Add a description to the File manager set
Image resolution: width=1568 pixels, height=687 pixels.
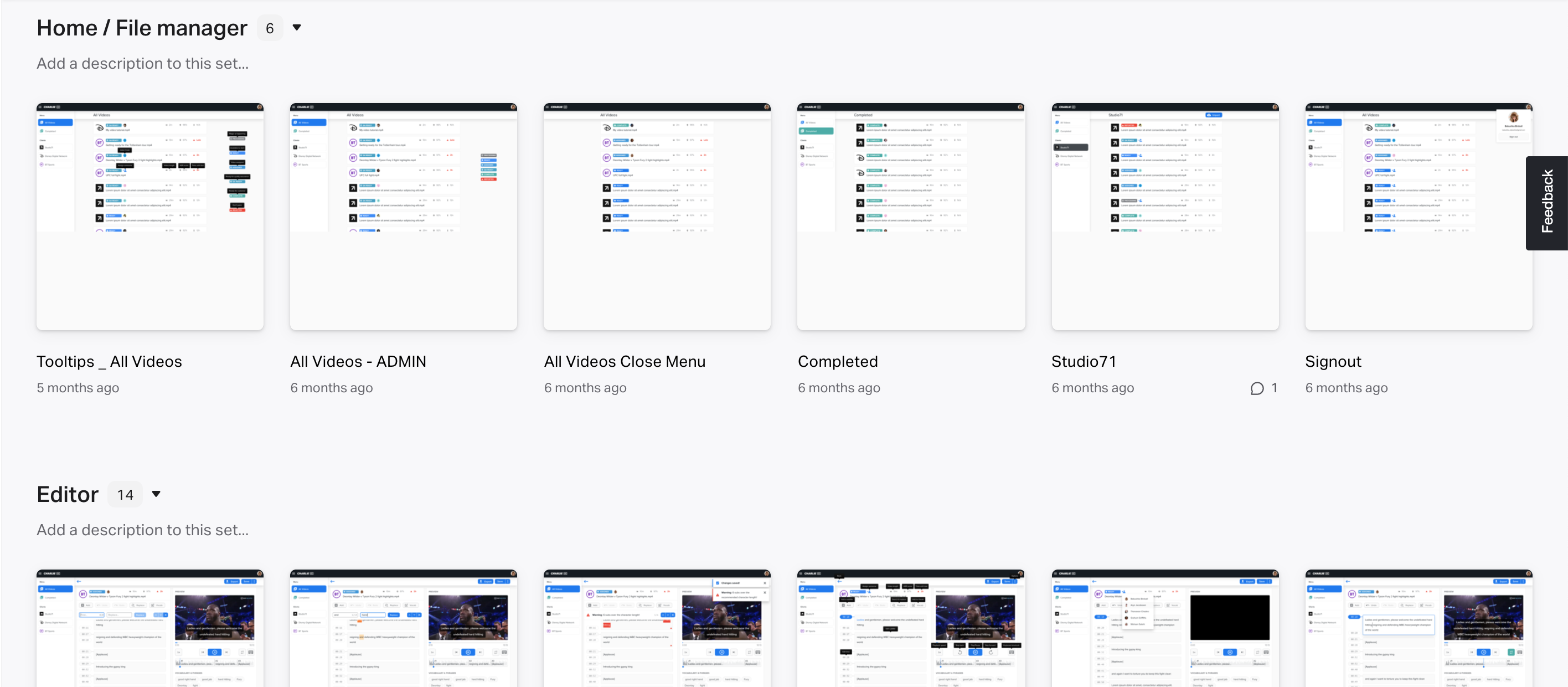coord(142,63)
